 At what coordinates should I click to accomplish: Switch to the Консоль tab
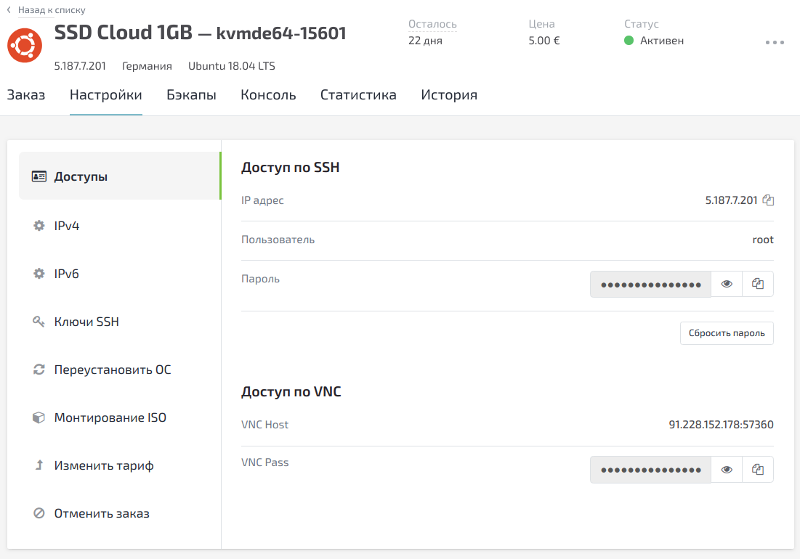(x=268, y=96)
